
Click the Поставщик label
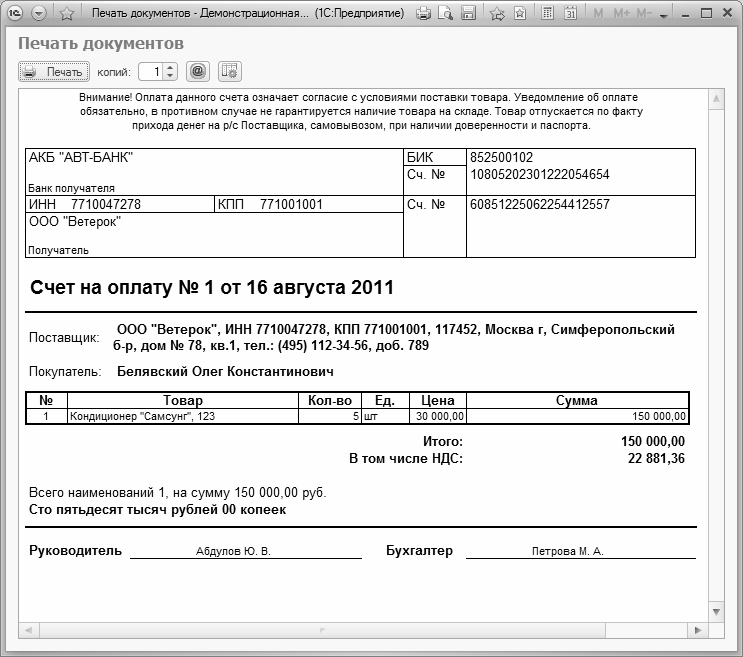[x=64, y=338]
